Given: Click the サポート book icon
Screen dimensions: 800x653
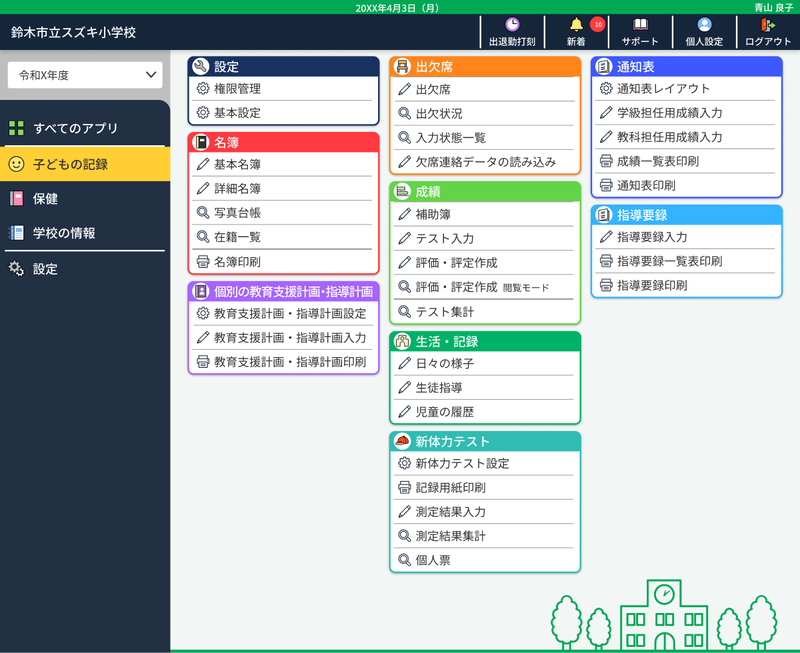Looking at the screenshot, I should 640,24.
